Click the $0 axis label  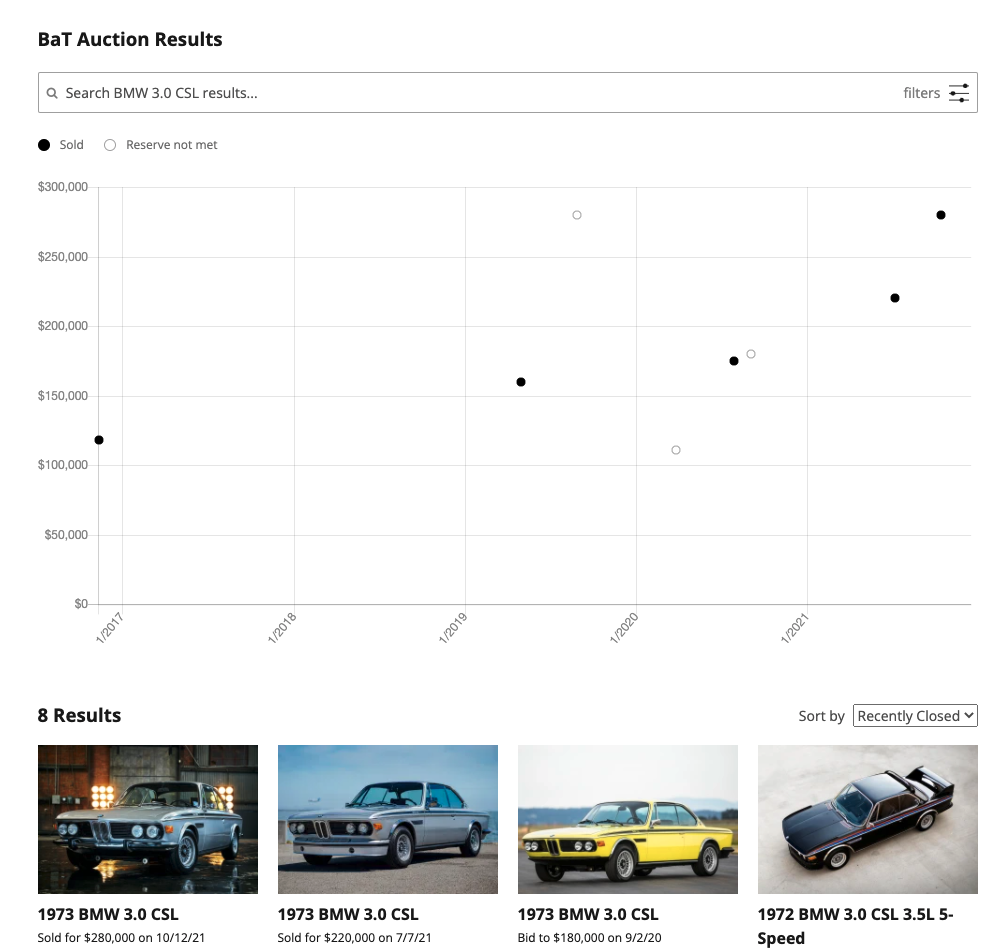tap(81, 604)
